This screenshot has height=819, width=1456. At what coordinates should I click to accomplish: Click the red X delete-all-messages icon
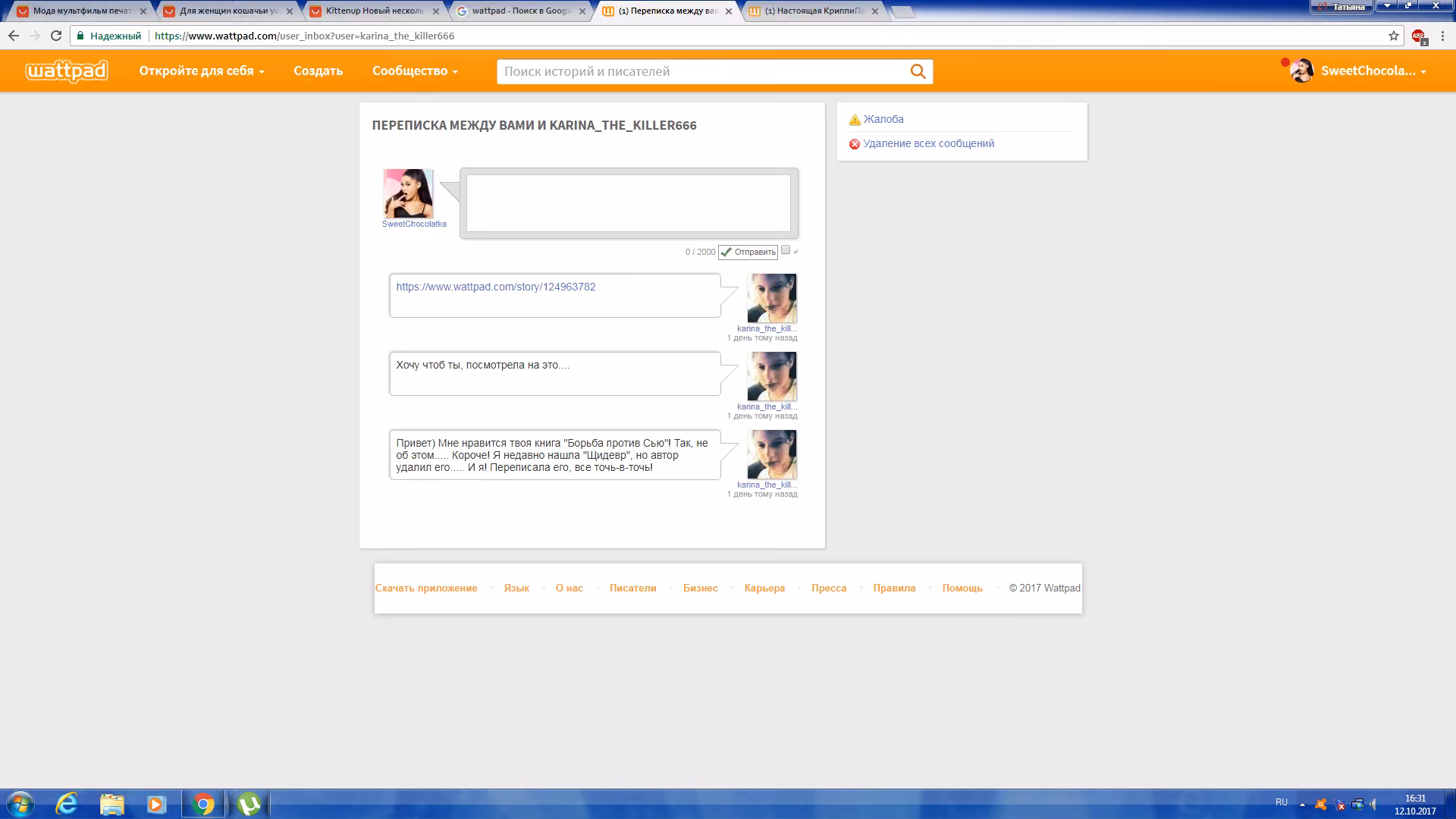(855, 144)
